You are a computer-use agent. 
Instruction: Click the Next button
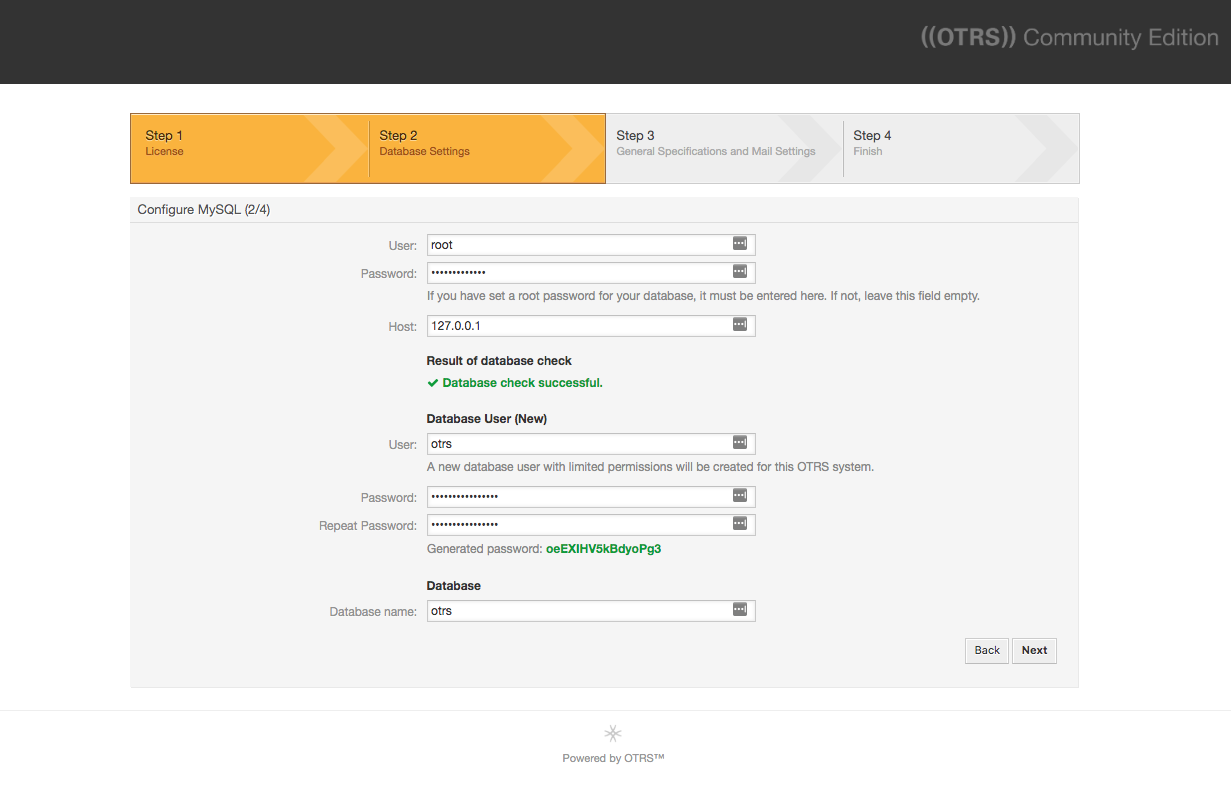point(1034,650)
